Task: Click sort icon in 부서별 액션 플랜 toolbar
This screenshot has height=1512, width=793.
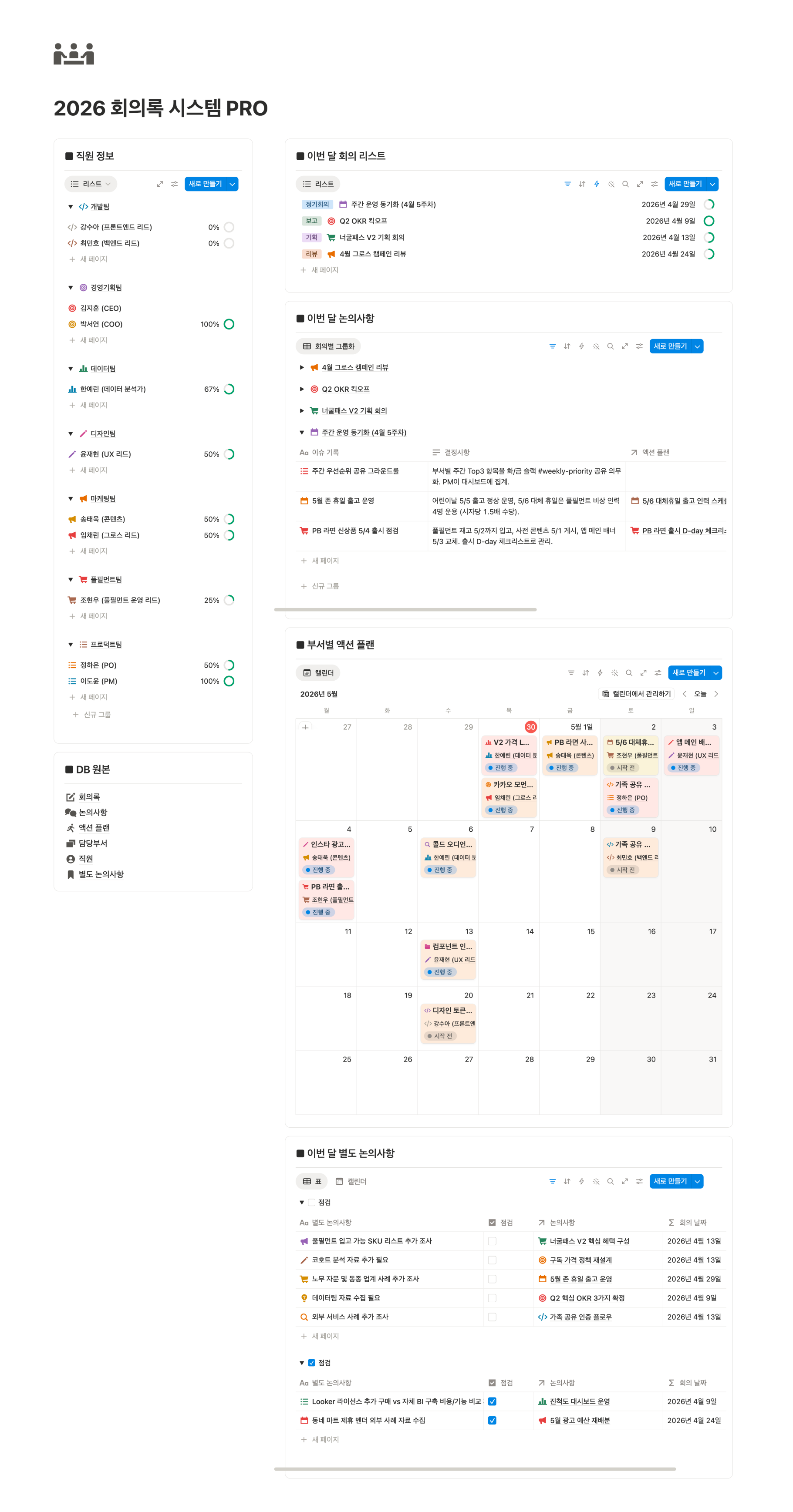Action: [x=586, y=672]
